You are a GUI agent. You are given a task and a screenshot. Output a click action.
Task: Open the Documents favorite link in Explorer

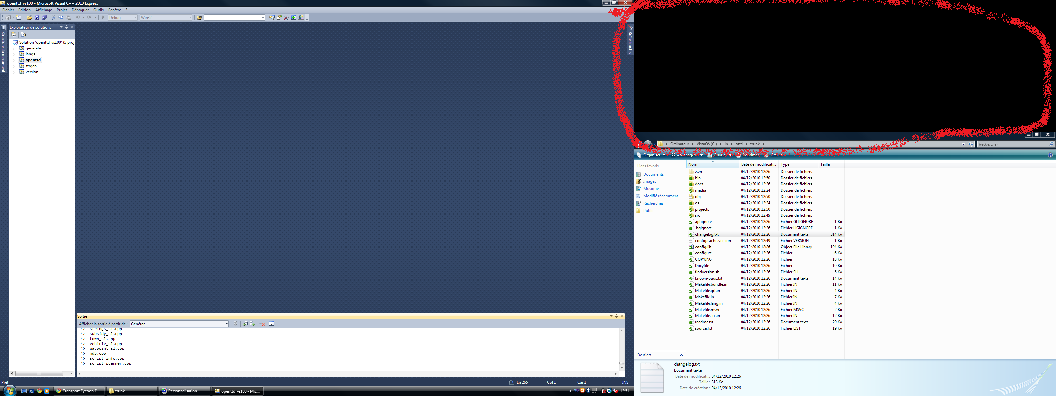point(653,174)
